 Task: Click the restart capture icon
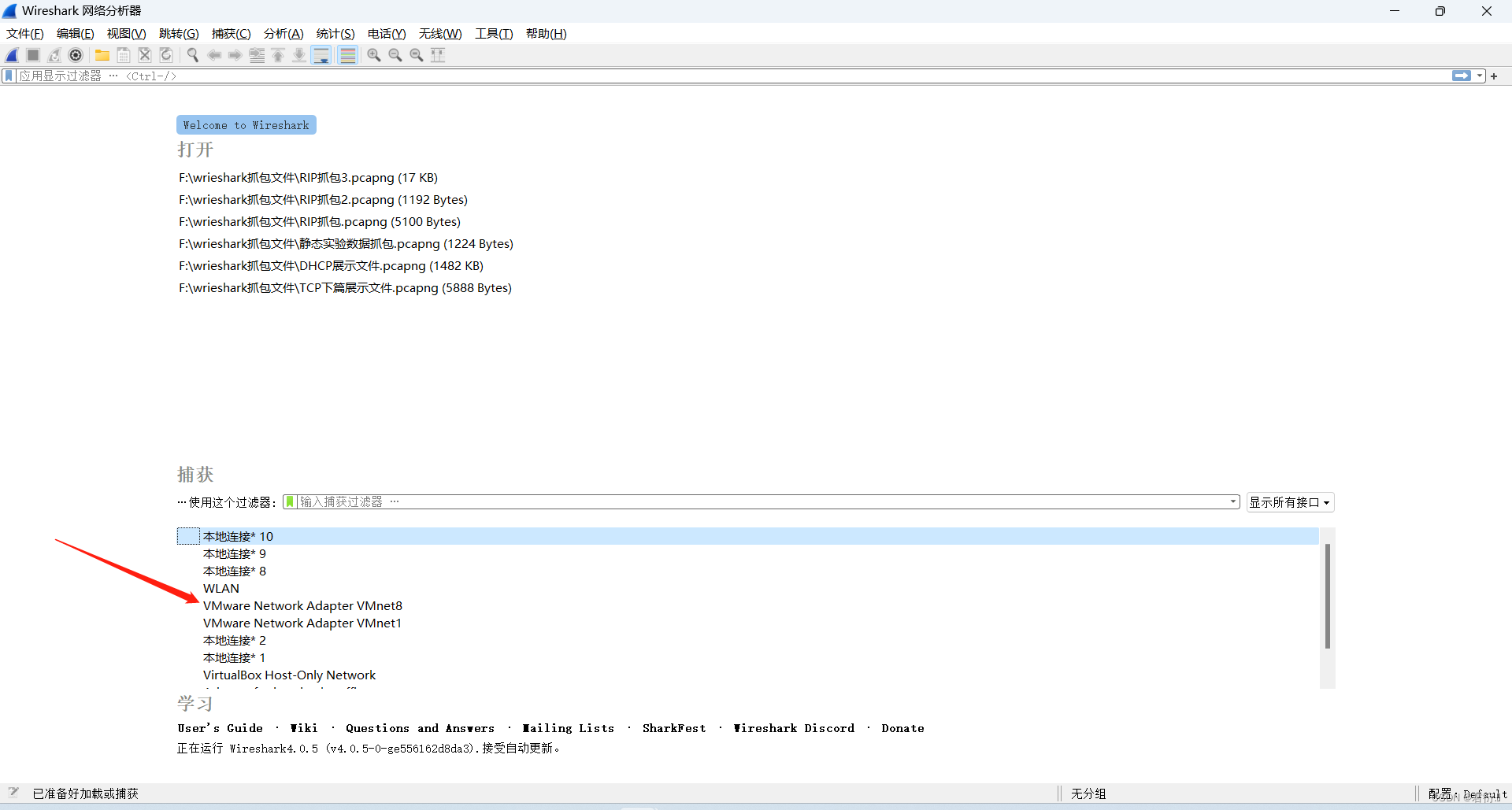point(54,55)
